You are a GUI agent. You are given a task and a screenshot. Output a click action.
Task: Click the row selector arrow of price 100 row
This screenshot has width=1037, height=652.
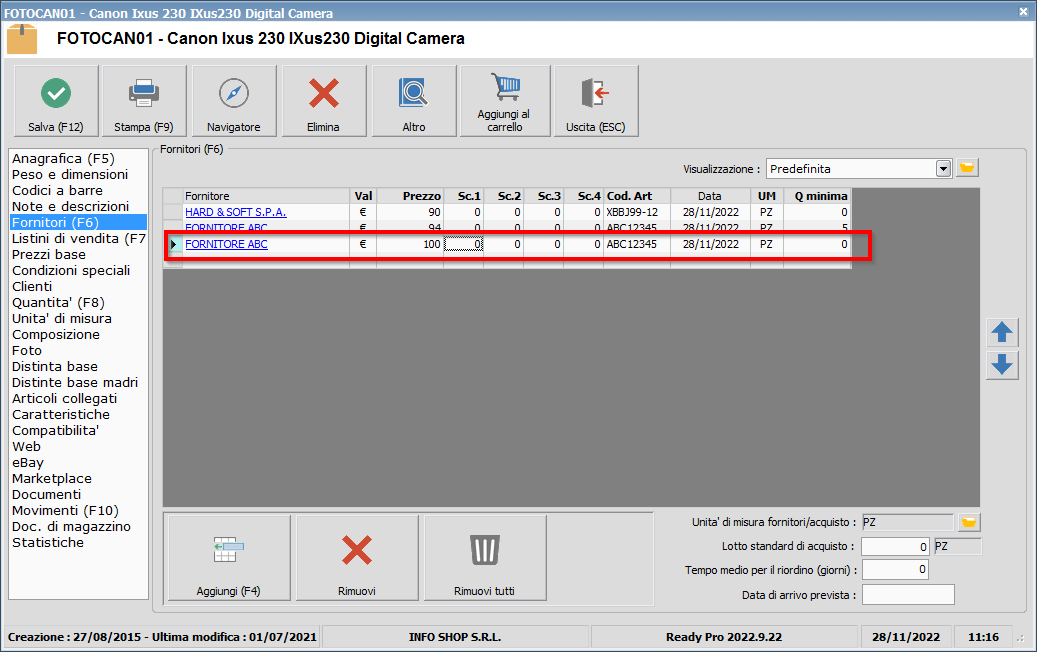(x=173, y=244)
